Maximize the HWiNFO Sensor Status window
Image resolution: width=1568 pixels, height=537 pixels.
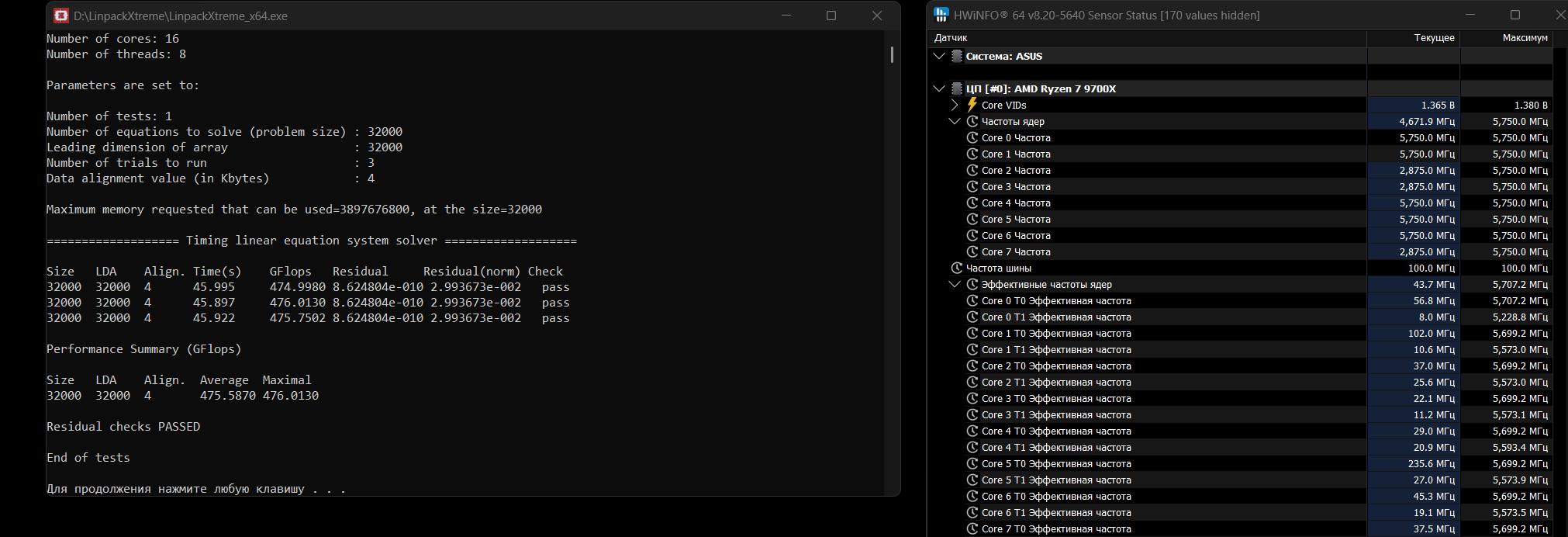(1515, 15)
